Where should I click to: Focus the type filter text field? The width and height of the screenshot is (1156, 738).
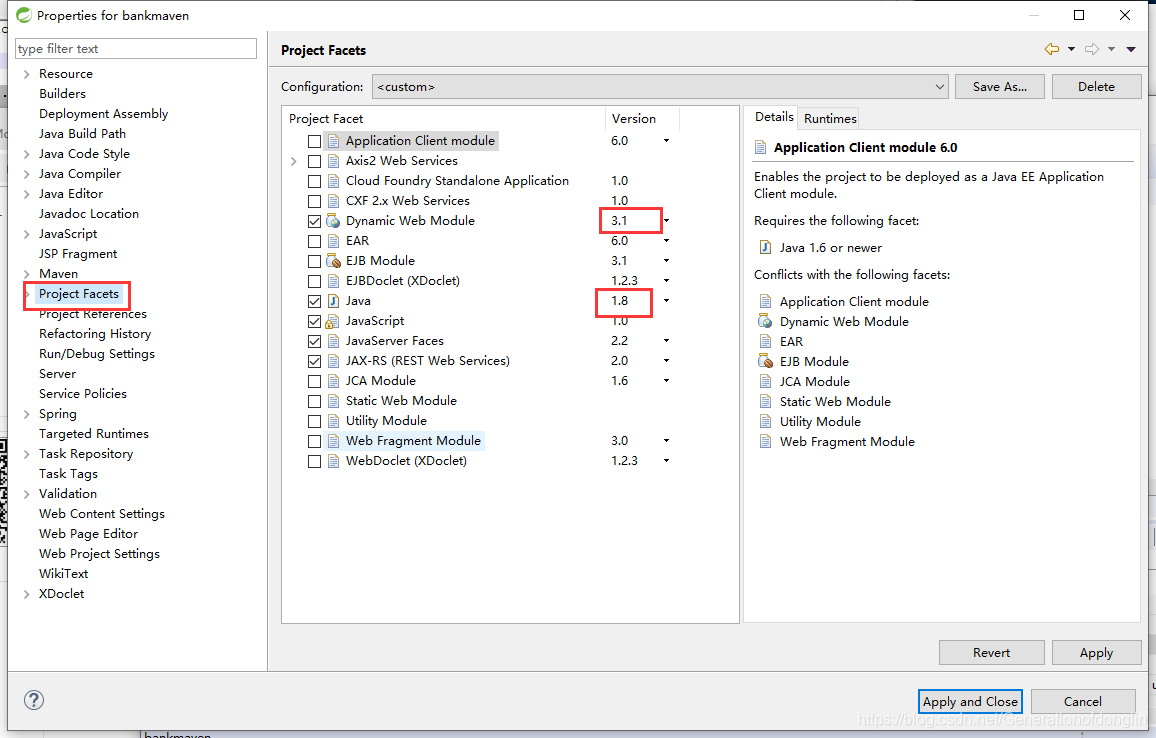(136, 49)
